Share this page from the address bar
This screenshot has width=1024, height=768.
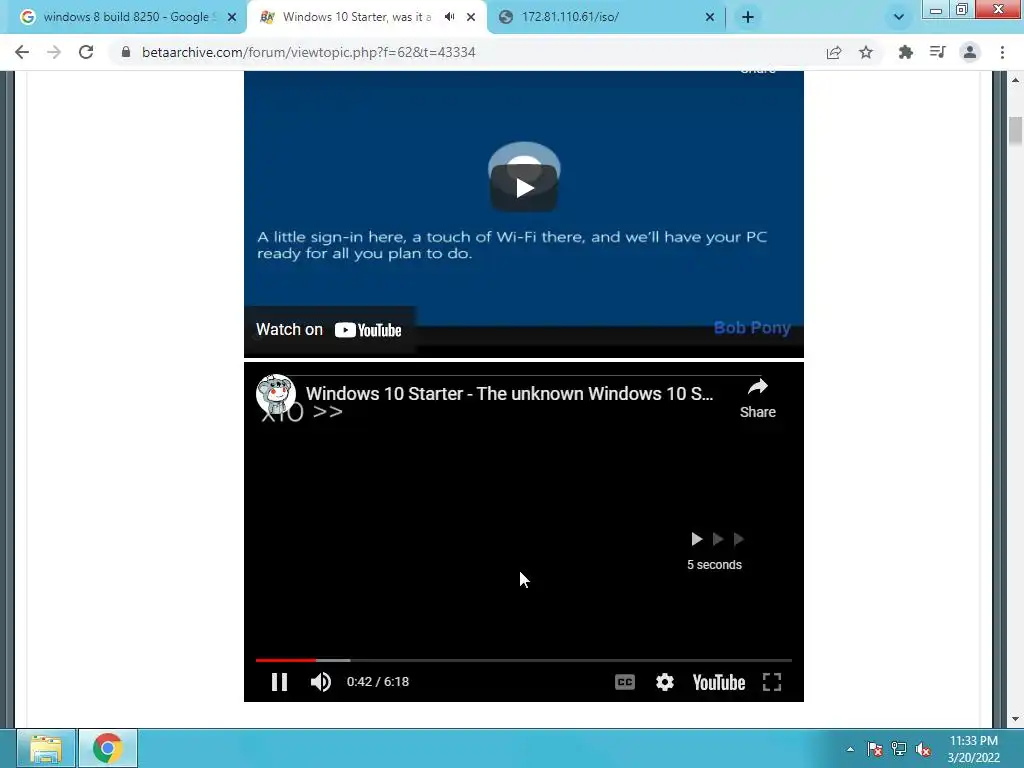point(833,52)
